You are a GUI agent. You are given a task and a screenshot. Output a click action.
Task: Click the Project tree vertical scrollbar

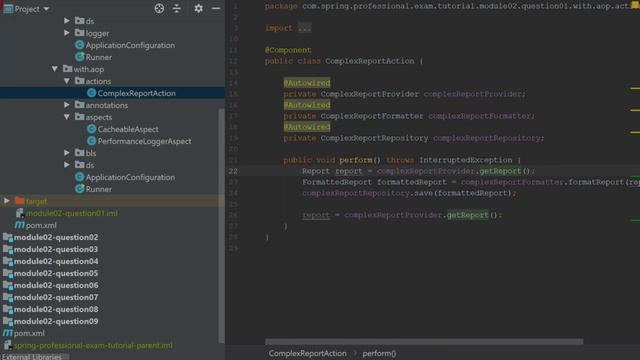tap(222, 226)
